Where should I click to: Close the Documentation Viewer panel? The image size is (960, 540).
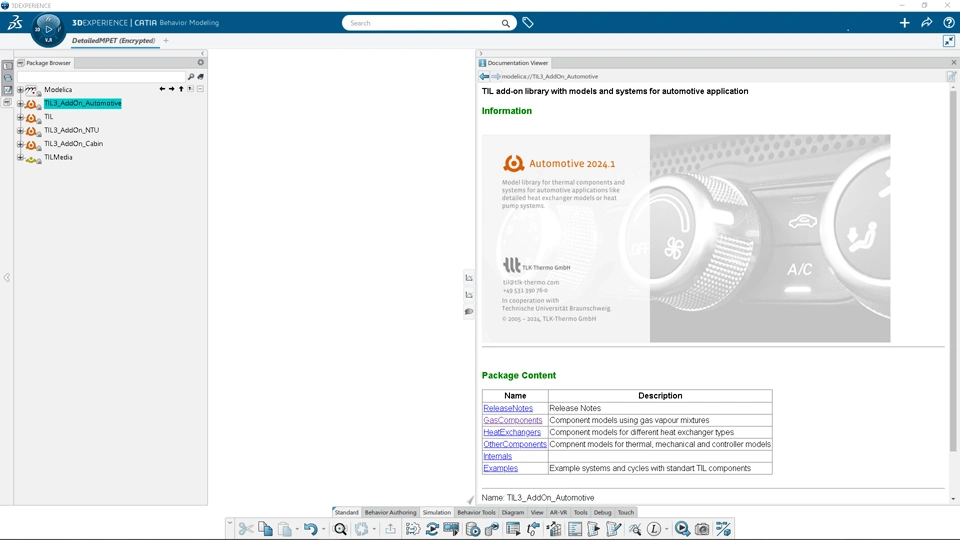click(953, 62)
